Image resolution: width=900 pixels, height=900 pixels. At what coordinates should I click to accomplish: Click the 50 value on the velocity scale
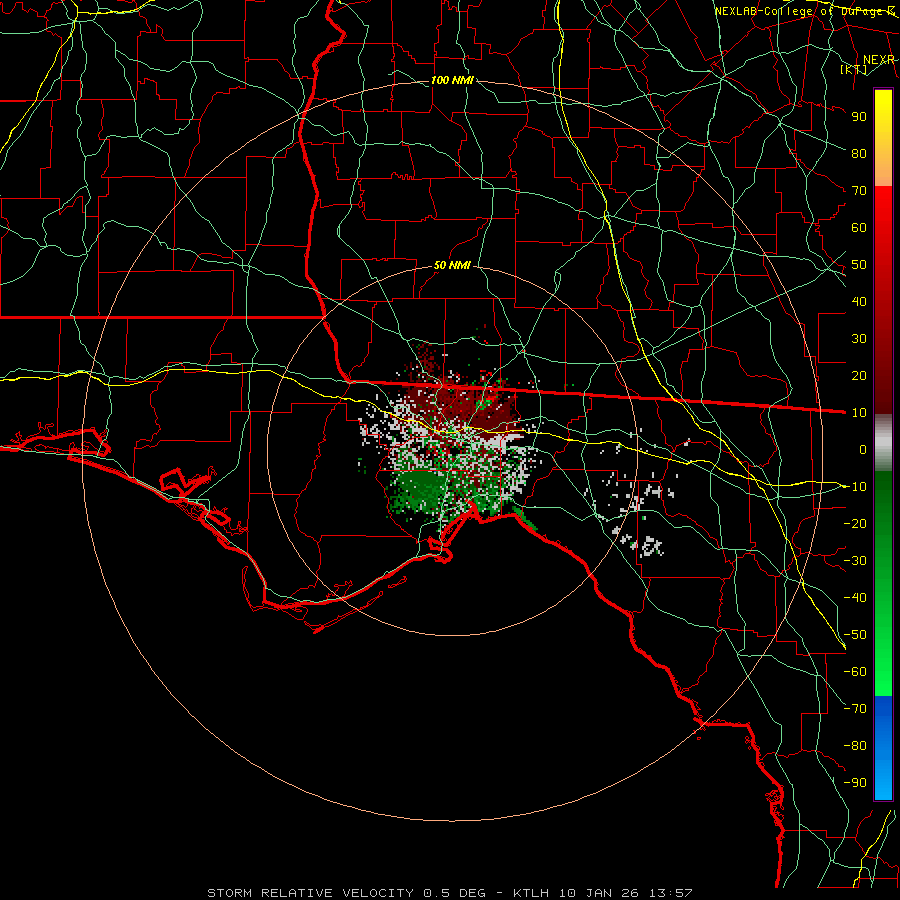click(859, 265)
